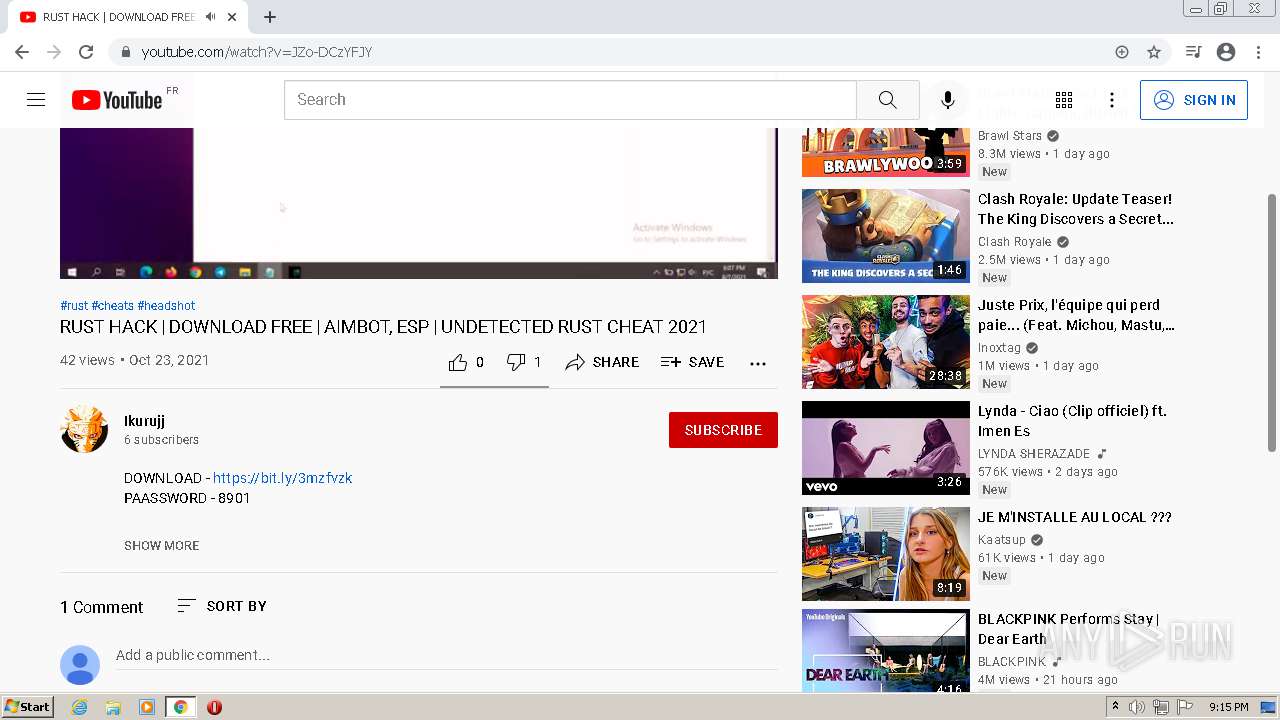Click Add a public comment field
This screenshot has width=1280, height=720.
(x=446, y=655)
